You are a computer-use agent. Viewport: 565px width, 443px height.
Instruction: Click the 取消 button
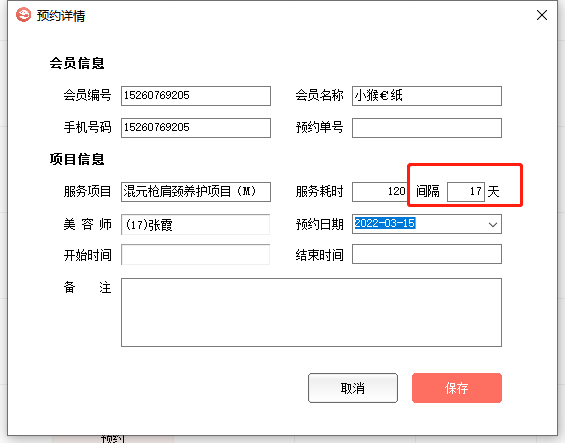(x=353, y=388)
